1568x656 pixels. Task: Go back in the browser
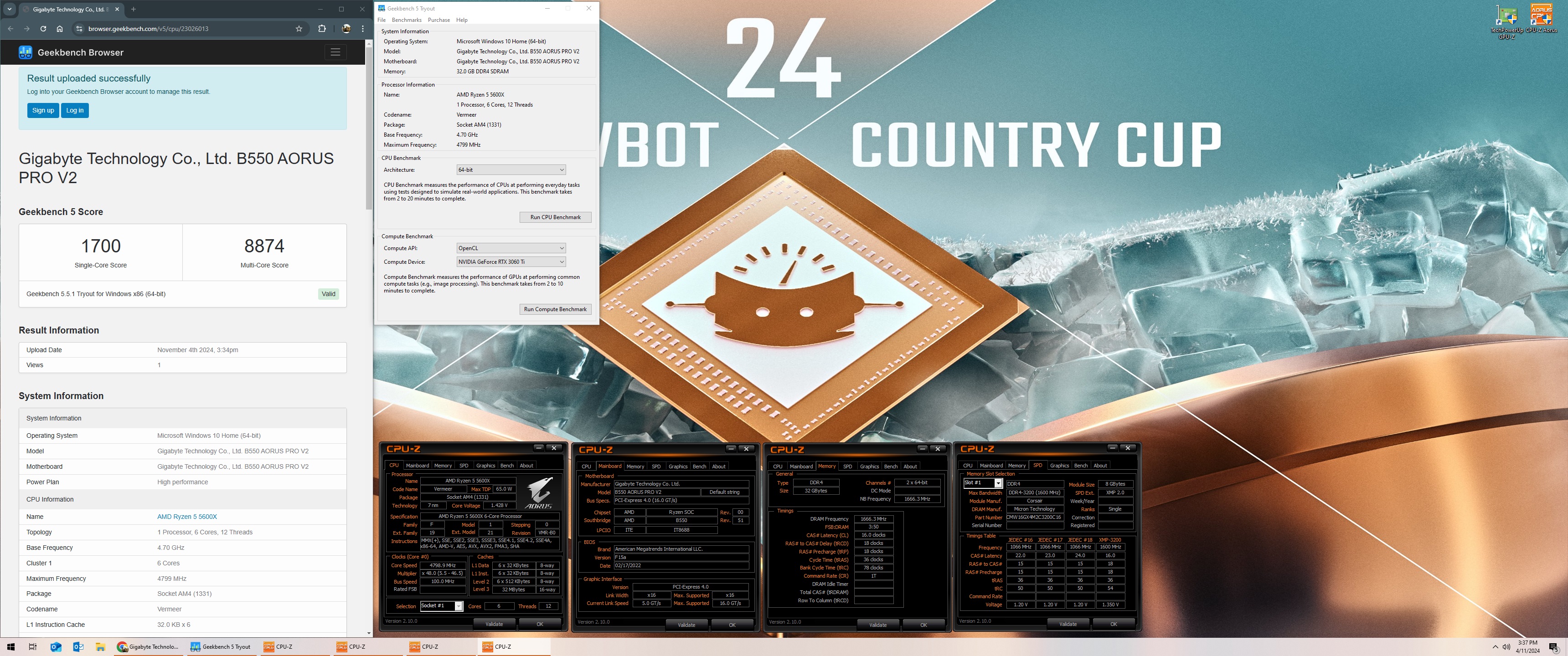tap(10, 29)
